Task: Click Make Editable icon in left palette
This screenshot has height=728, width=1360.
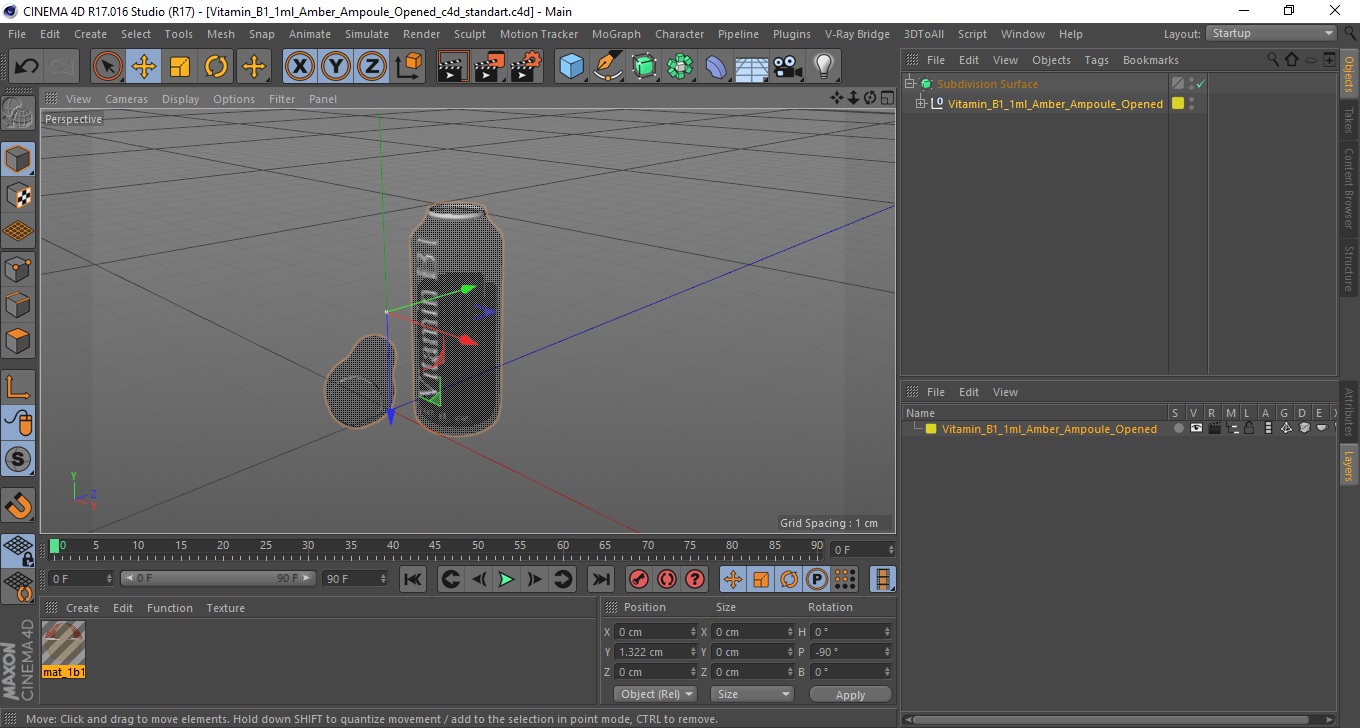Action: coord(18,113)
